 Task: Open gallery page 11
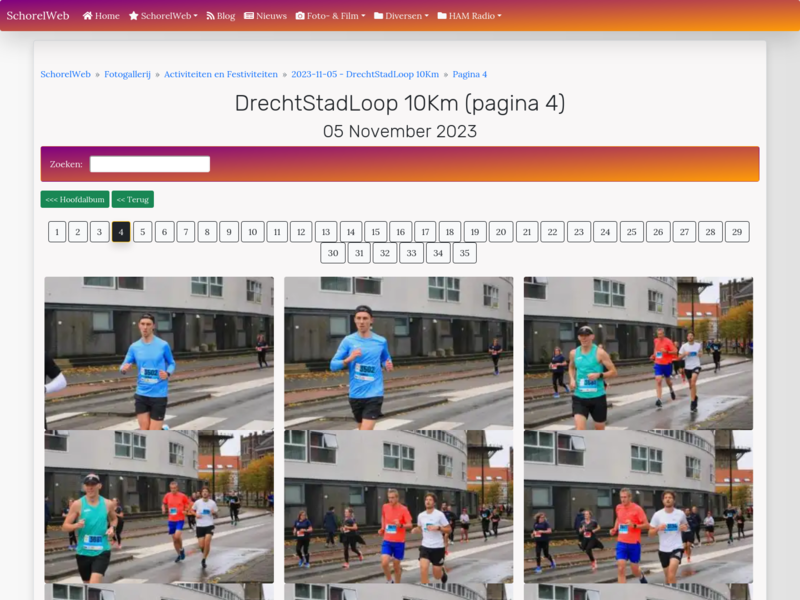click(277, 232)
